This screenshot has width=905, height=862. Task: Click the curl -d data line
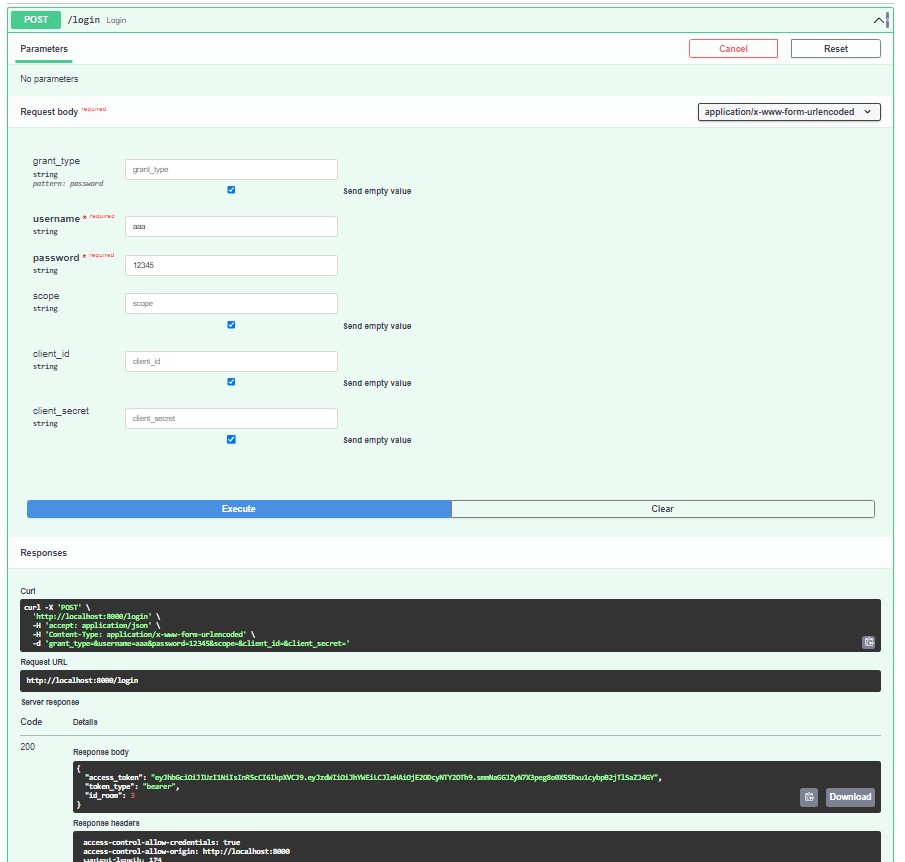coord(191,643)
